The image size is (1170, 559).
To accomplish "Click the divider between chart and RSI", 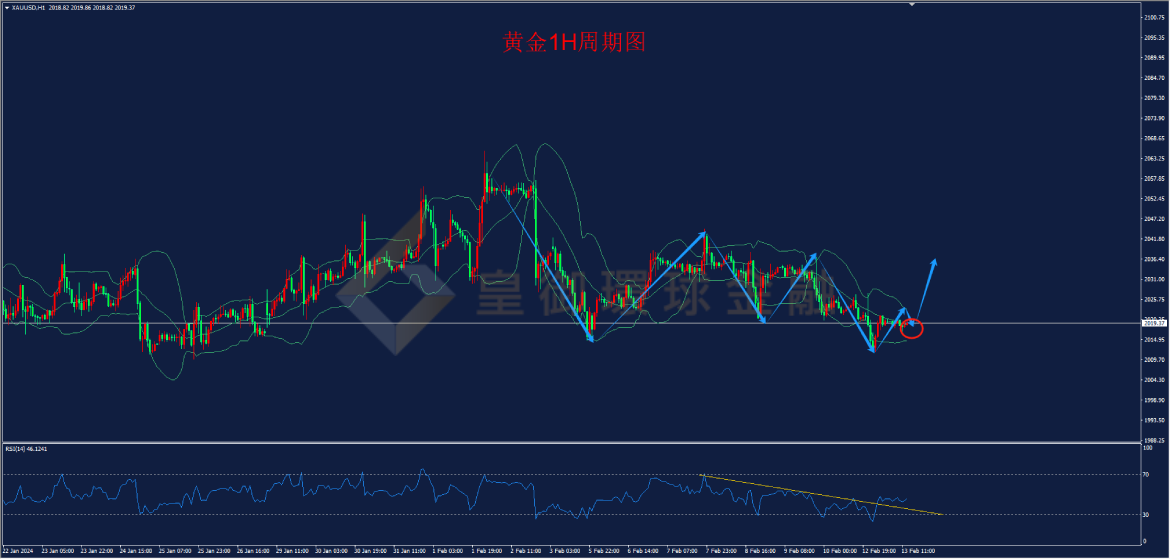I will click(x=571, y=443).
